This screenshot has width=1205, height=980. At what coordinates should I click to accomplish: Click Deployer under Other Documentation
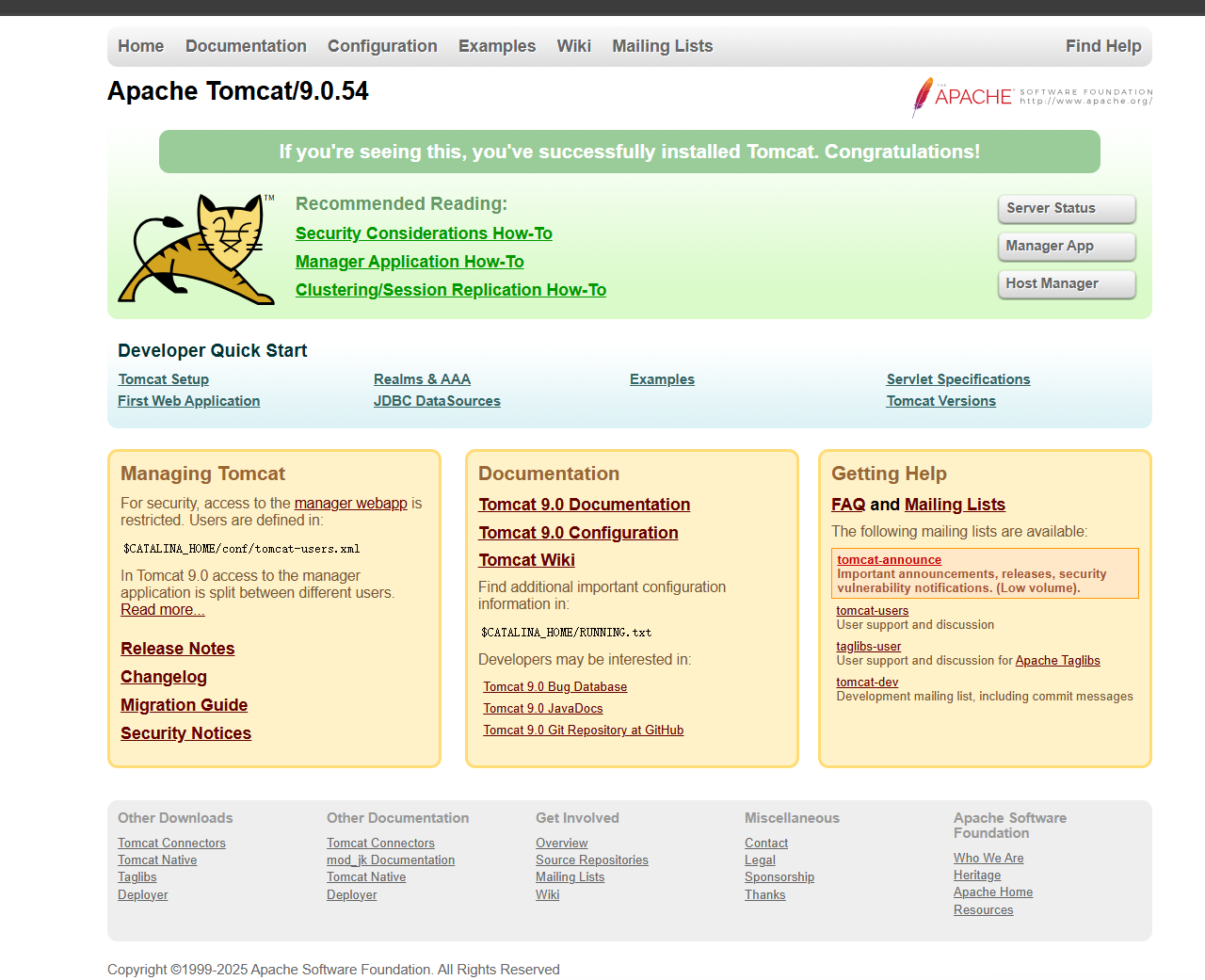point(352,895)
